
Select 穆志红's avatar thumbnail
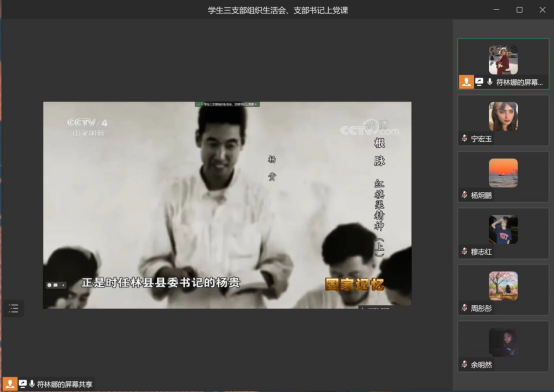tap(503, 229)
